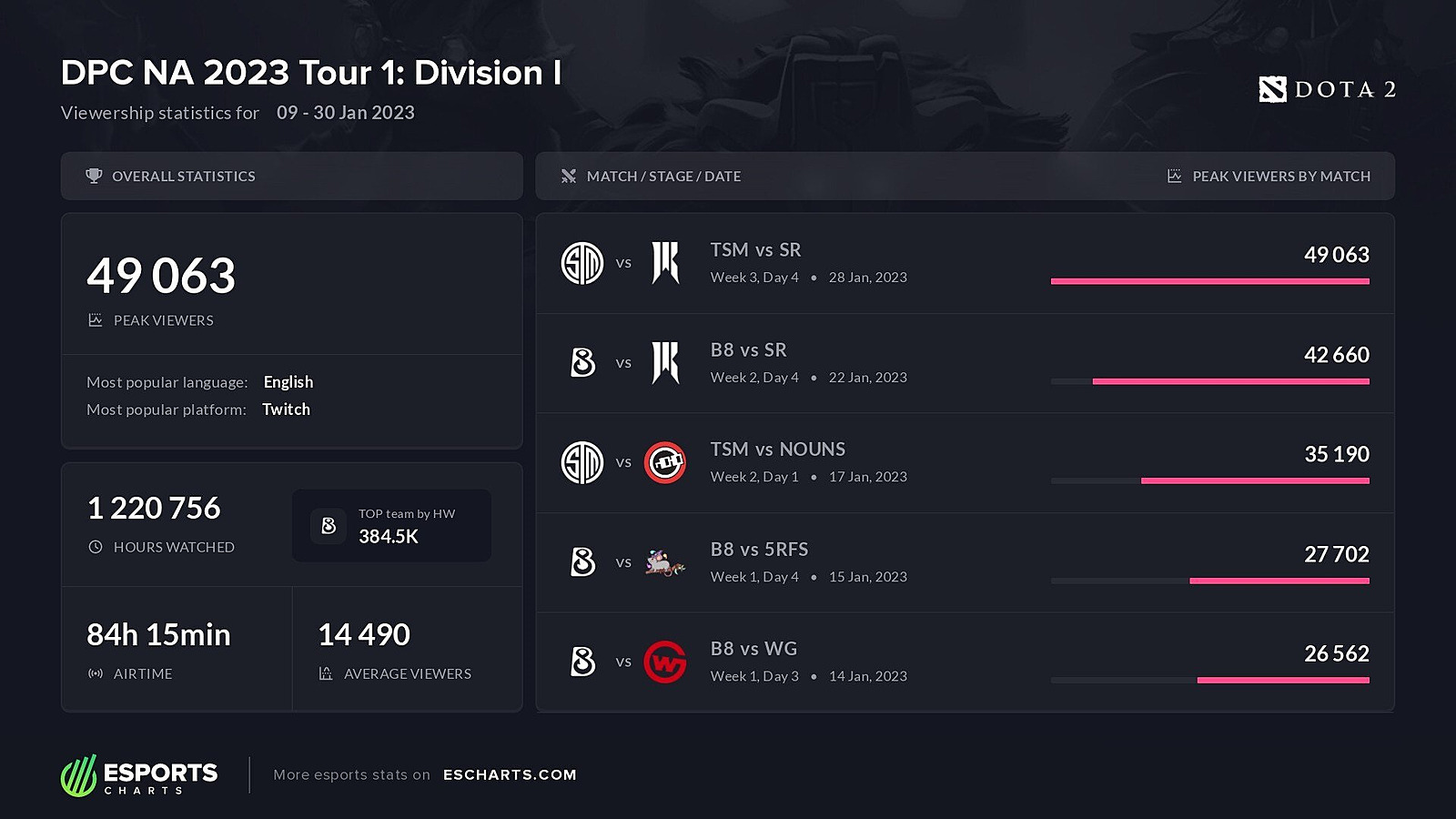
Task: Open the ESCHARTS.COM link
Action: click(510, 774)
